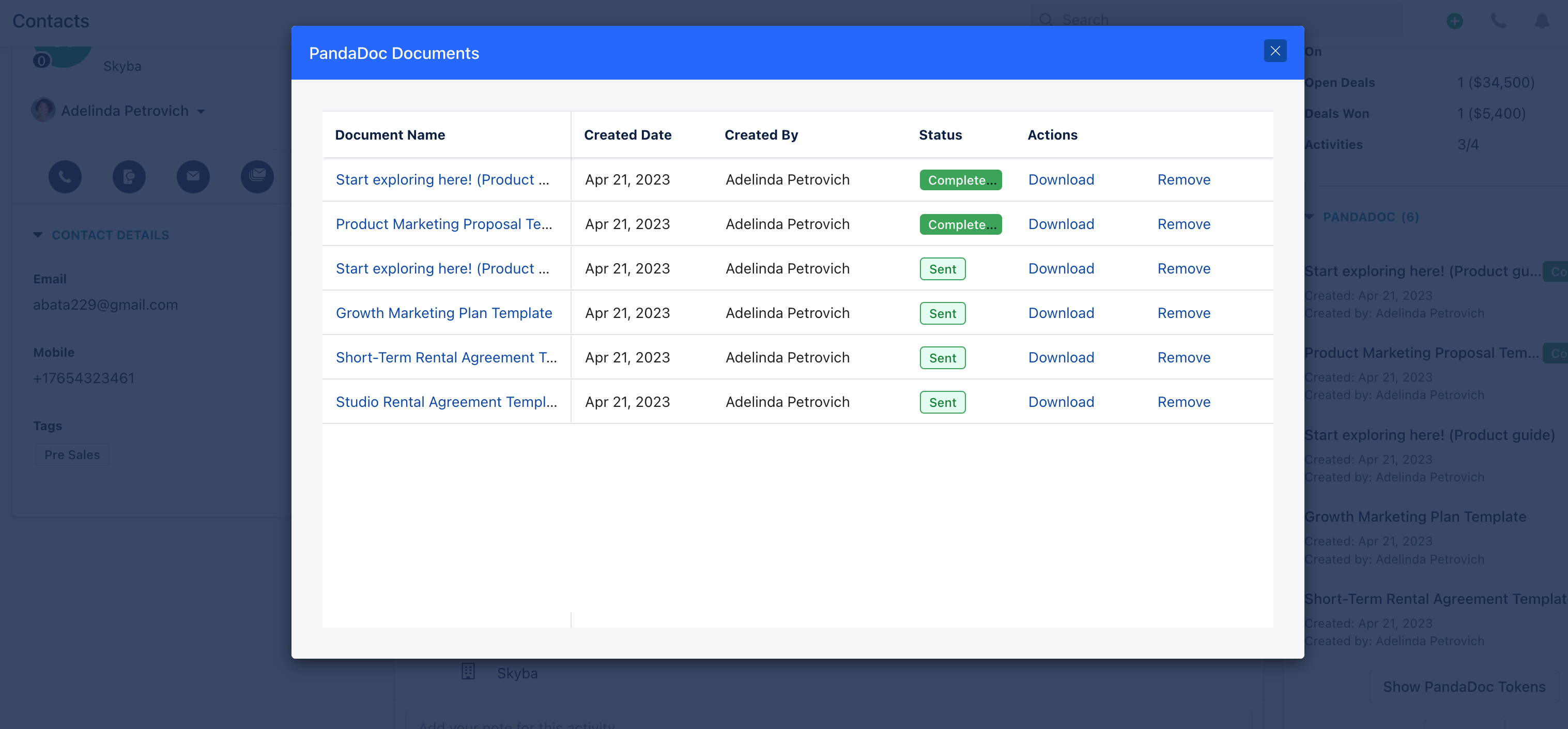Download first Completed 'Start exploring here!' document

1061,179
